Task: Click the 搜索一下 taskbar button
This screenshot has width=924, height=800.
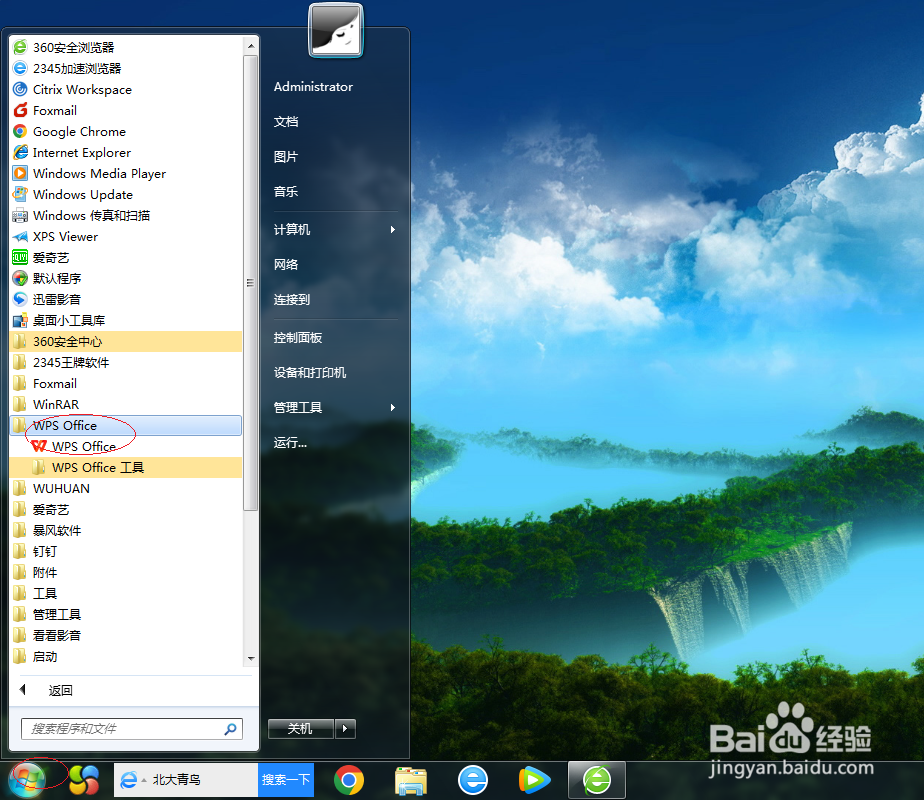Action: 286,780
